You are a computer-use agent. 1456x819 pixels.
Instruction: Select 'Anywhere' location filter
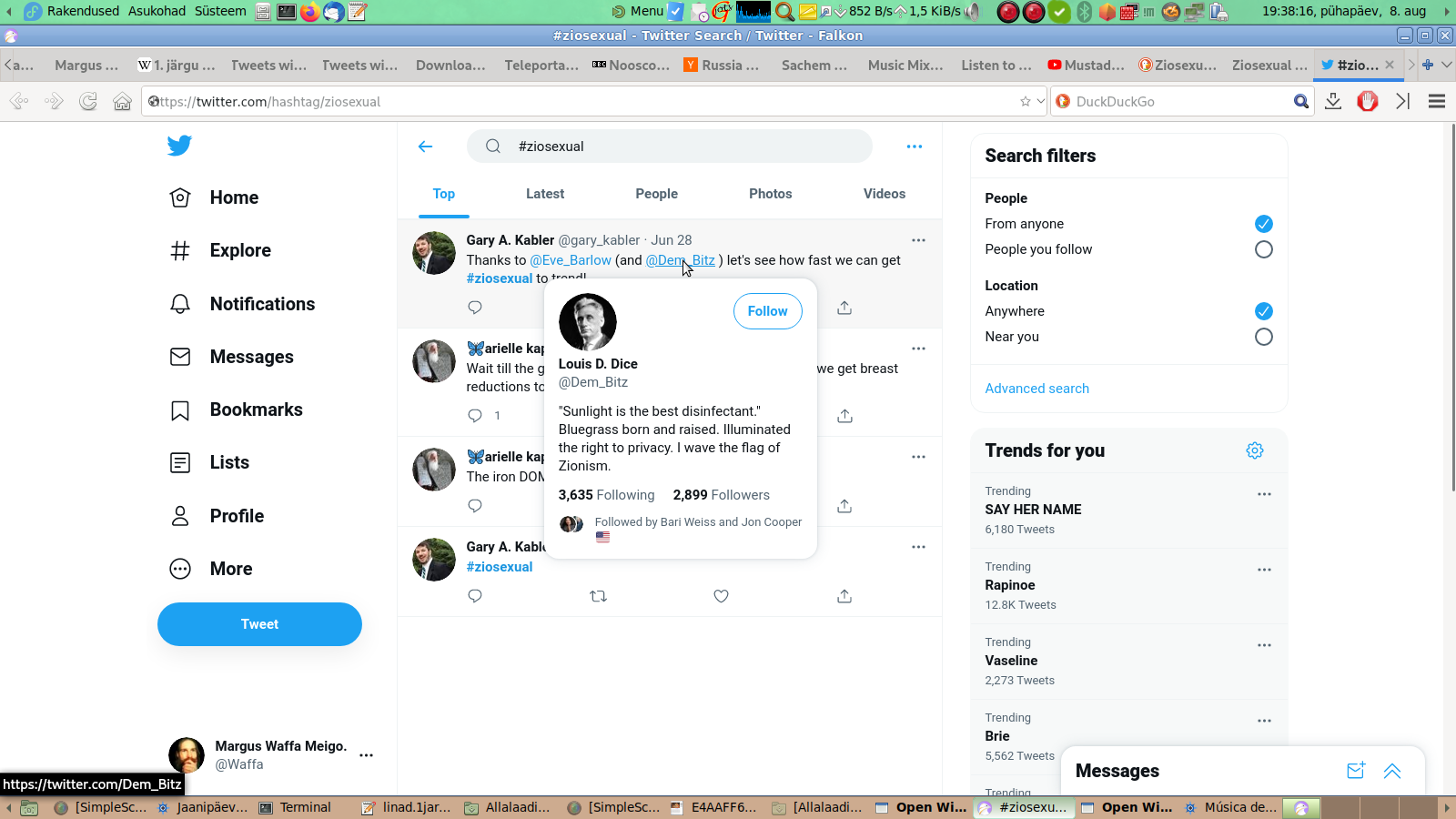[1264, 311]
